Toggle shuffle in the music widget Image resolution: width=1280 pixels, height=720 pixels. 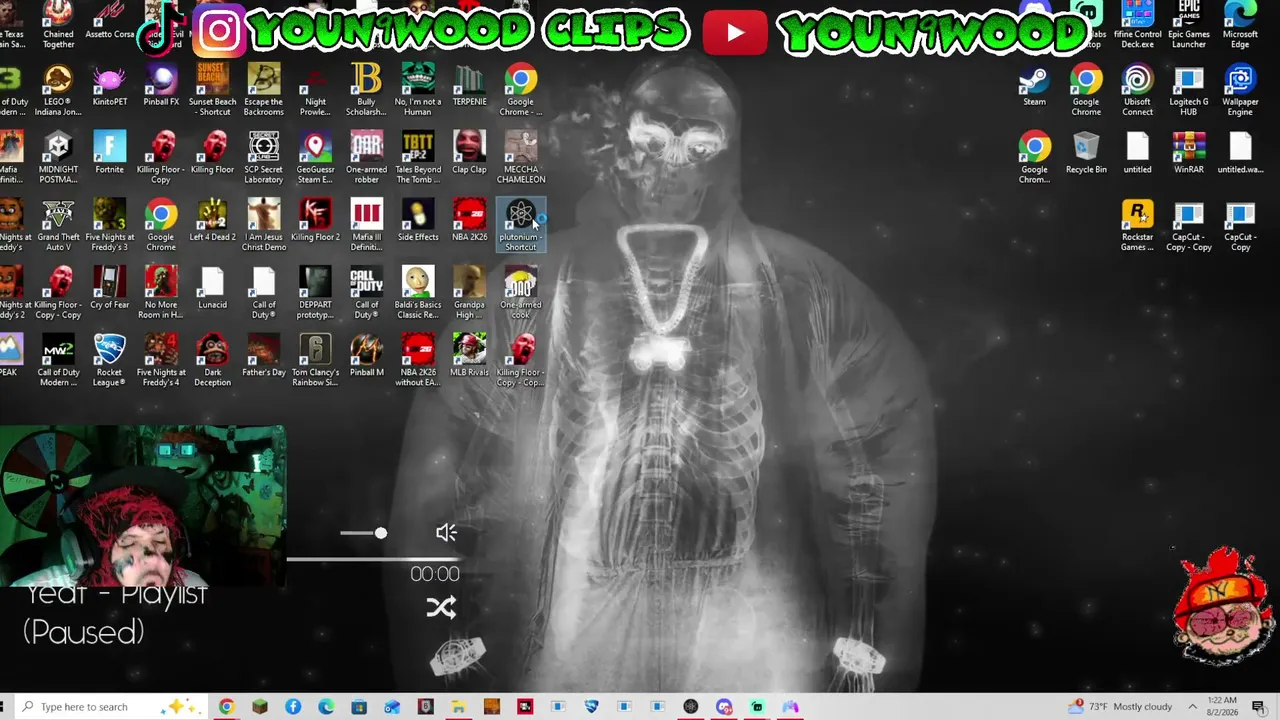click(441, 608)
